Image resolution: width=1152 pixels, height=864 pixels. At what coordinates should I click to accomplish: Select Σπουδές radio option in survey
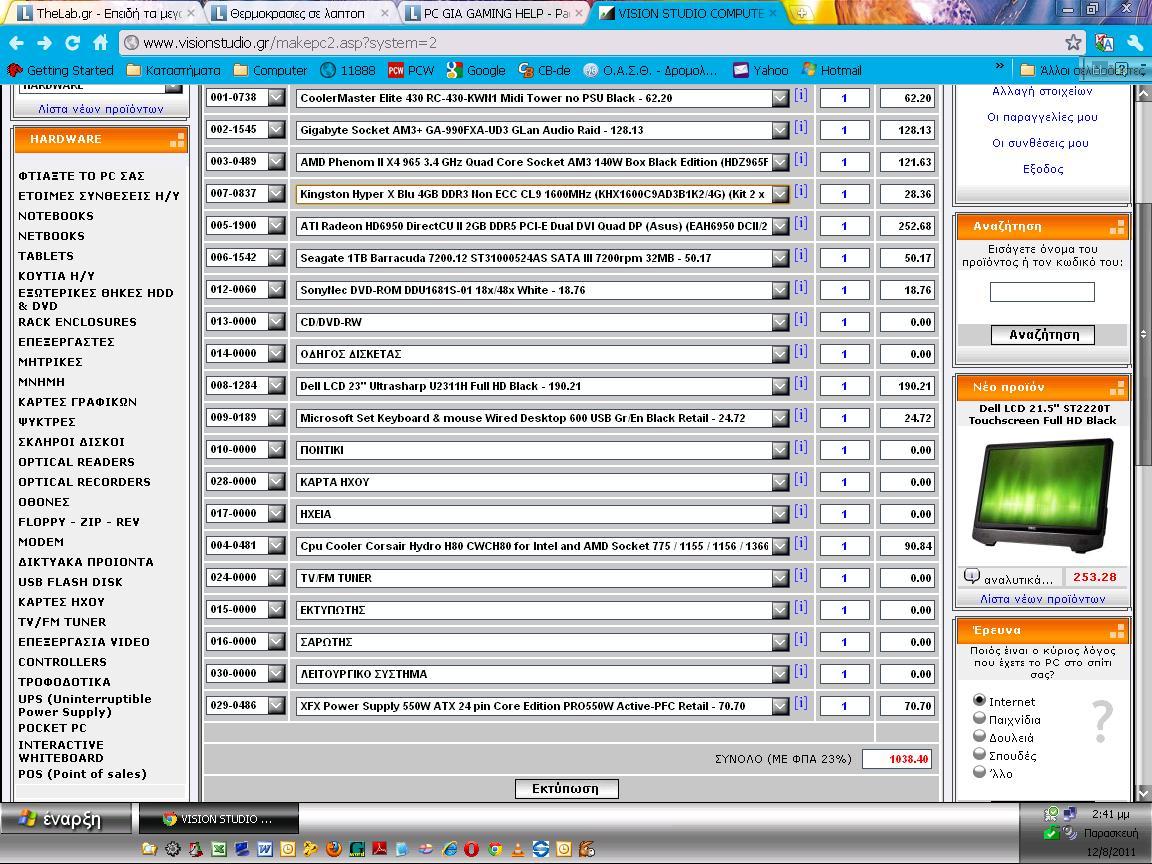[979, 754]
